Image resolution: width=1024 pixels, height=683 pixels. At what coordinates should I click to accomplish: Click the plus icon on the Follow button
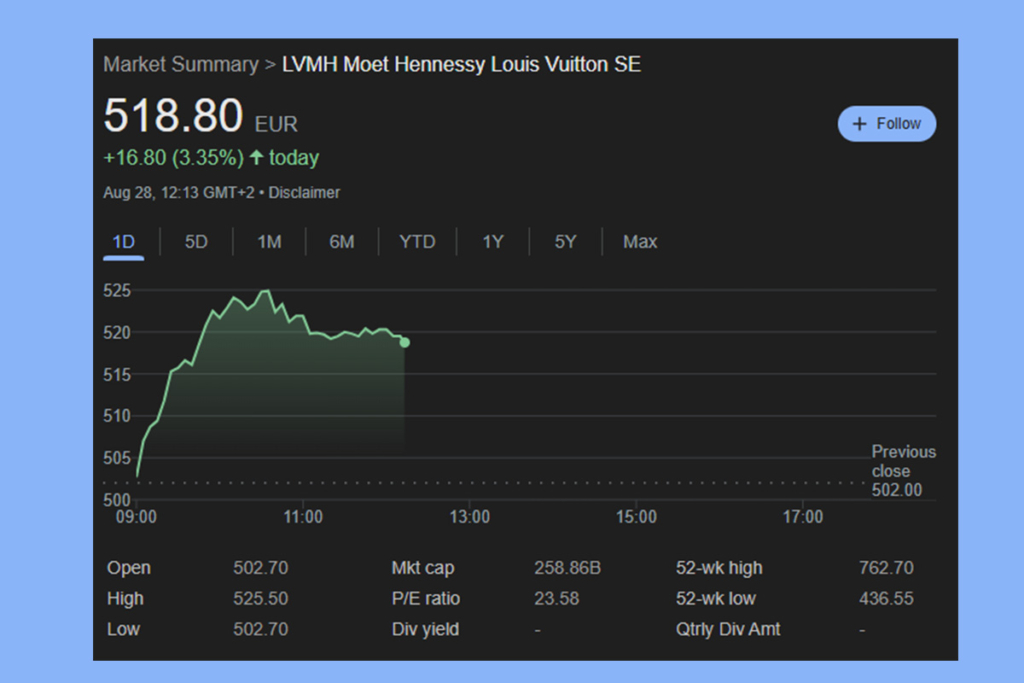[860, 123]
